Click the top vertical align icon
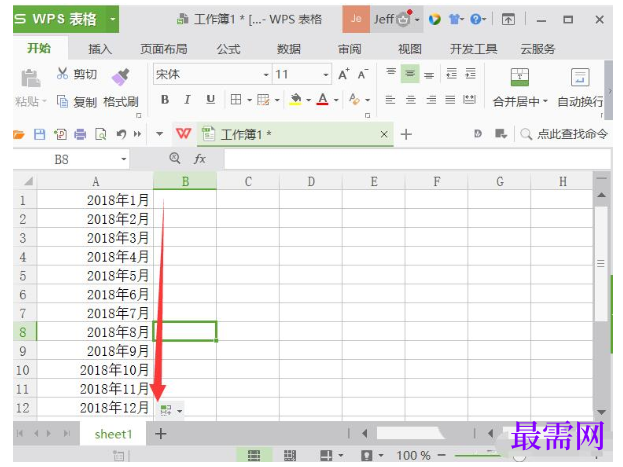623x467 pixels. click(x=391, y=73)
